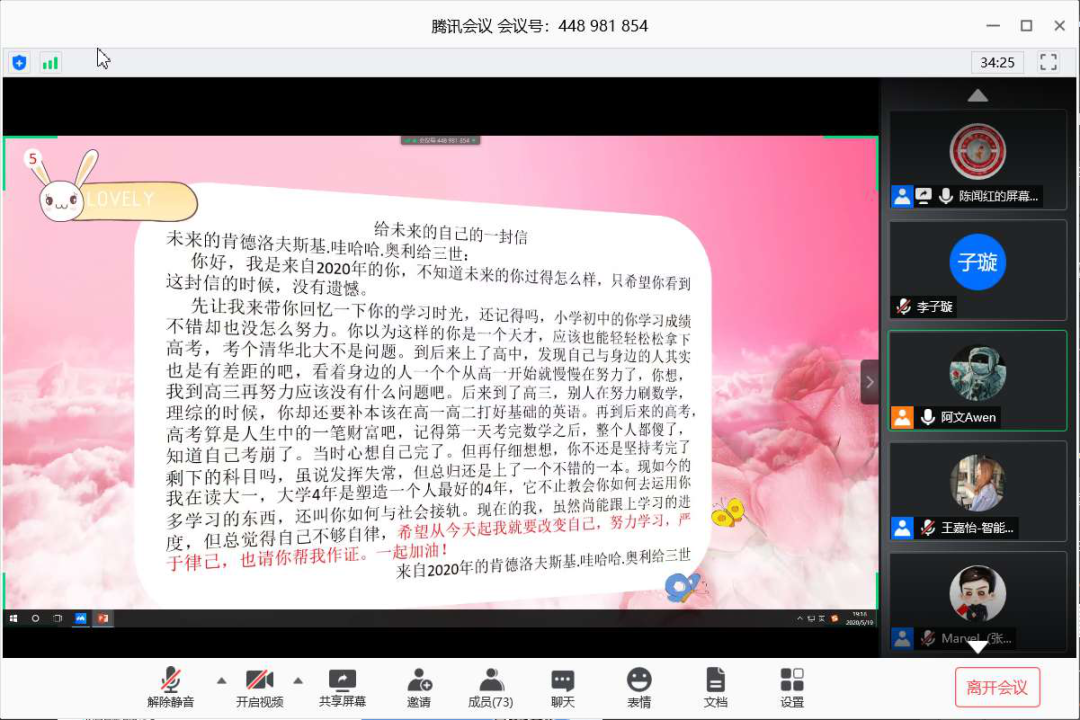Image resolution: width=1080 pixels, height=720 pixels.
Task: Expand video options arrow beside 开启视频
Action: (298, 680)
